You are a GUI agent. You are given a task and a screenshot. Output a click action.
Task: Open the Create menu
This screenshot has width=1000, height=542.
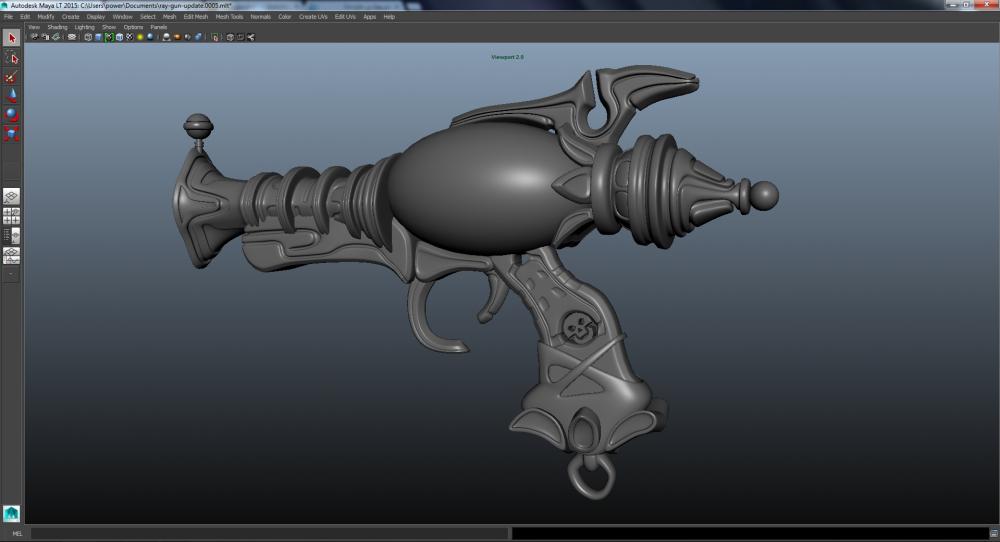point(70,17)
